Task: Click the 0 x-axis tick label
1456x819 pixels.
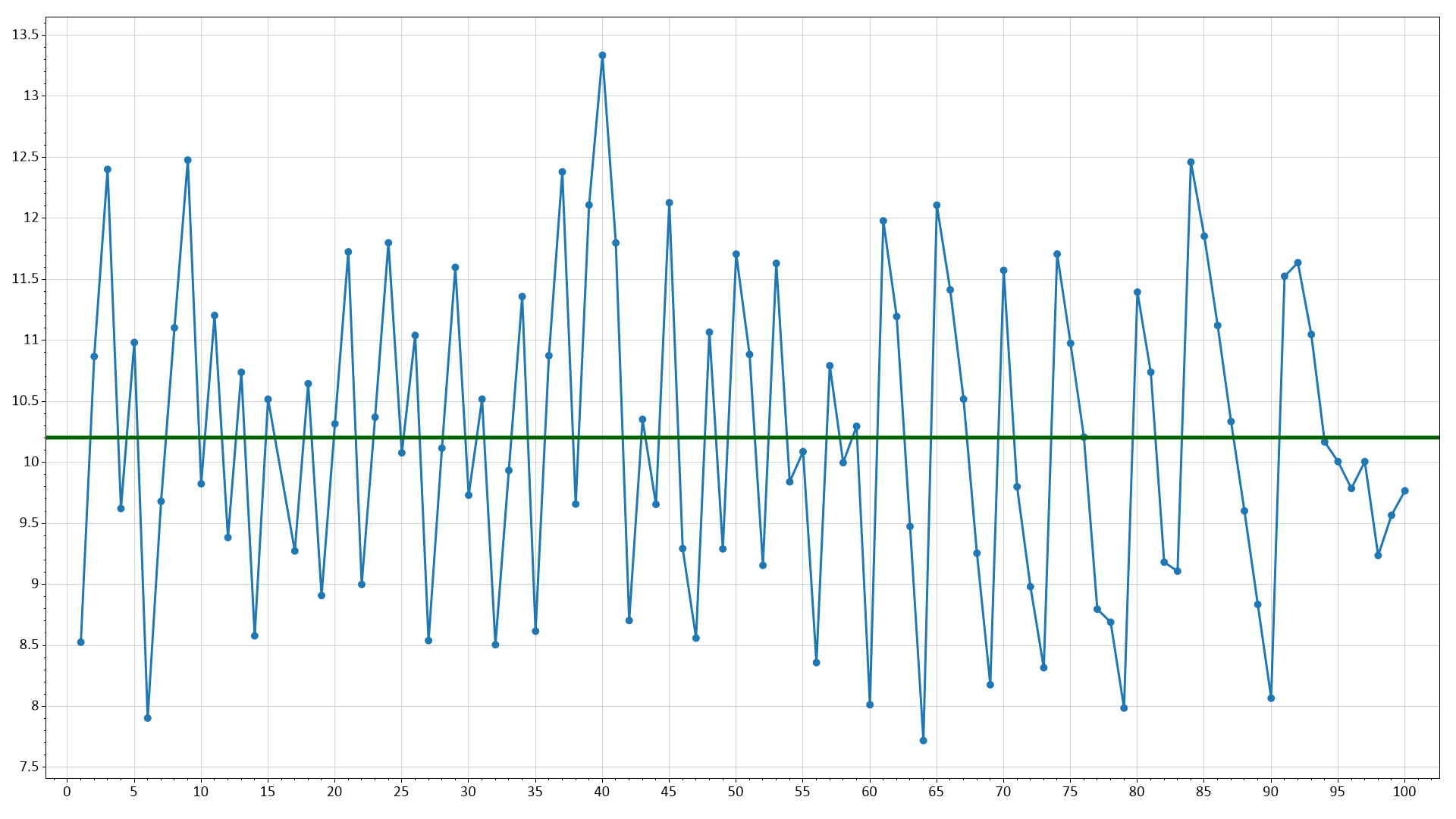Action: (x=67, y=792)
